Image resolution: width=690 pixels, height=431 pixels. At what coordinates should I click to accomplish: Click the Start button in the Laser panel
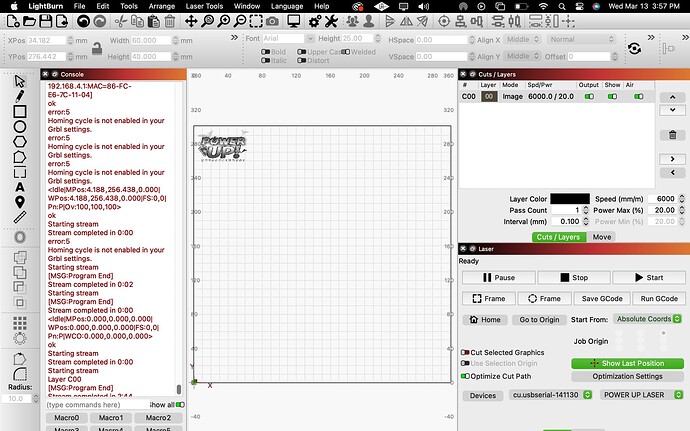pos(649,278)
